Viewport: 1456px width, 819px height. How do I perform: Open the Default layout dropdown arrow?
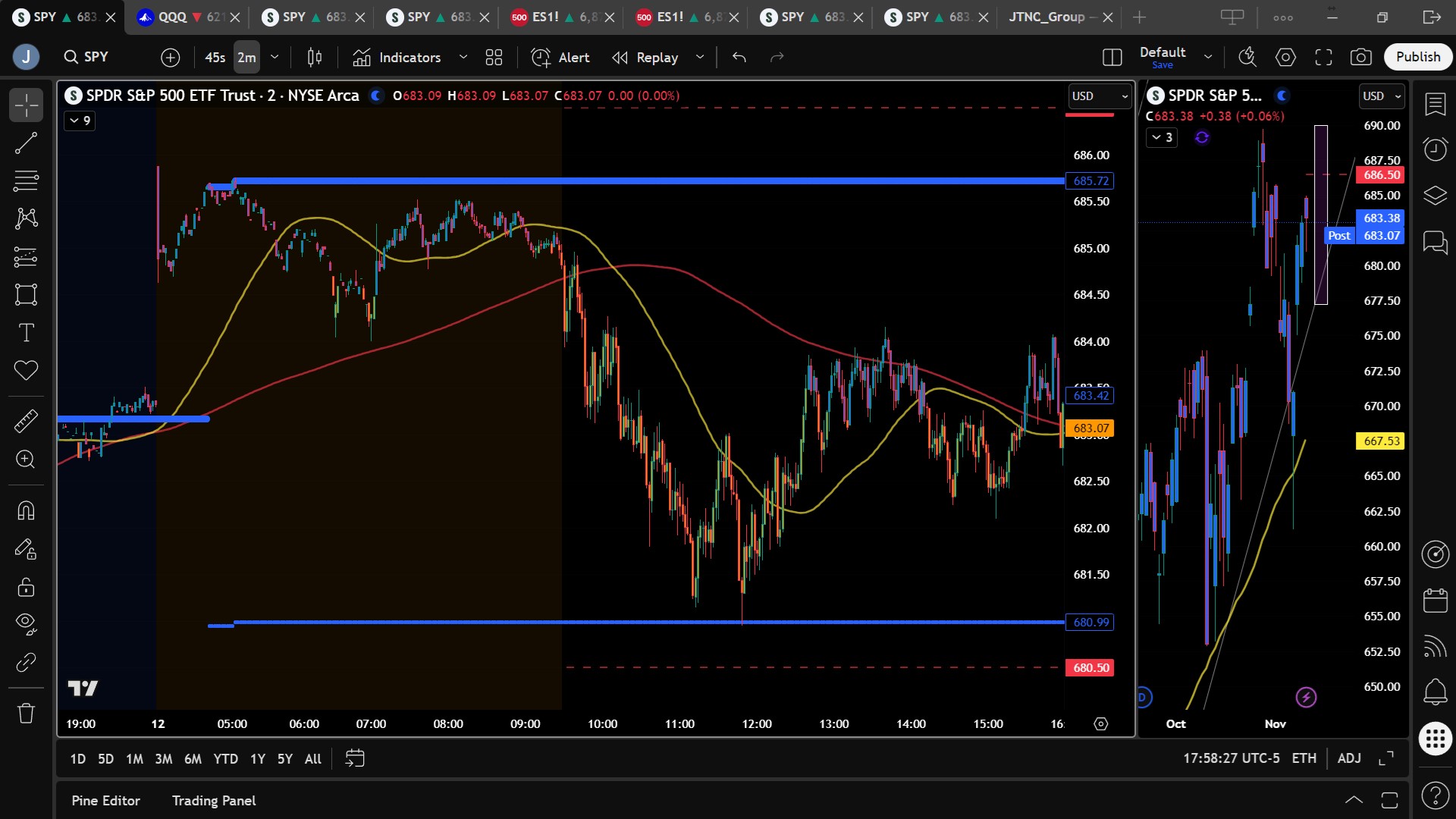pos(1208,57)
